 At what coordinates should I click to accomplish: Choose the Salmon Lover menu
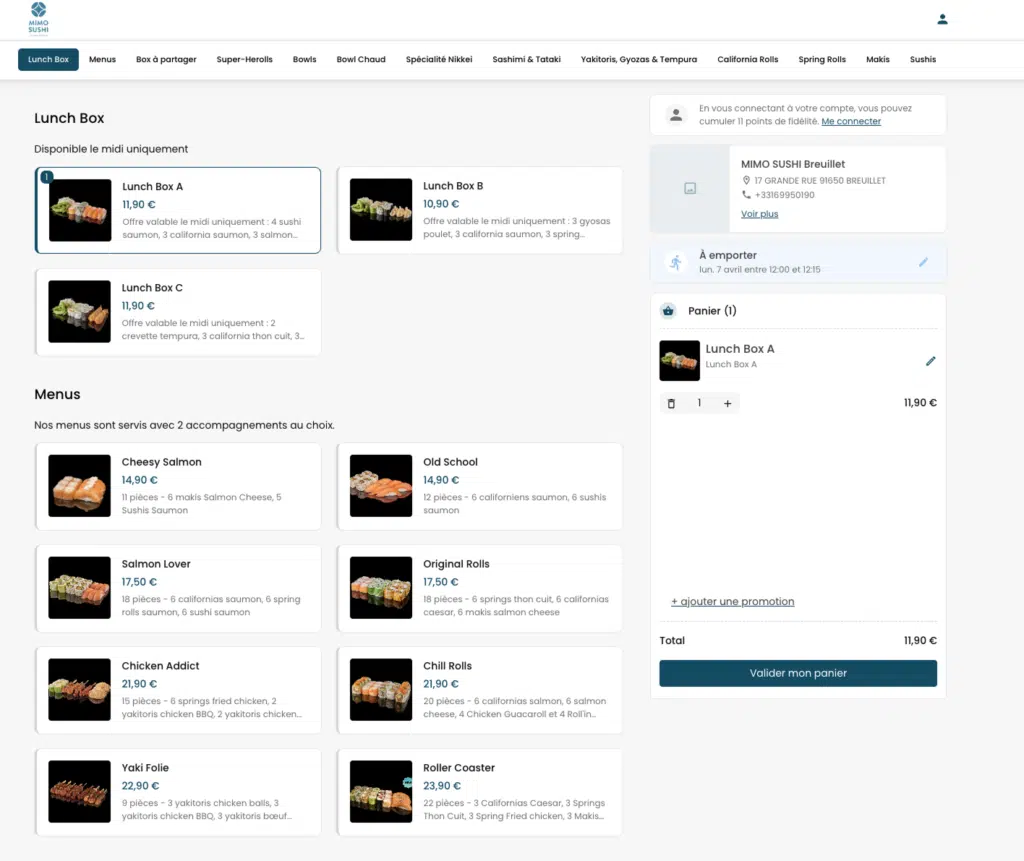[x=178, y=588]
